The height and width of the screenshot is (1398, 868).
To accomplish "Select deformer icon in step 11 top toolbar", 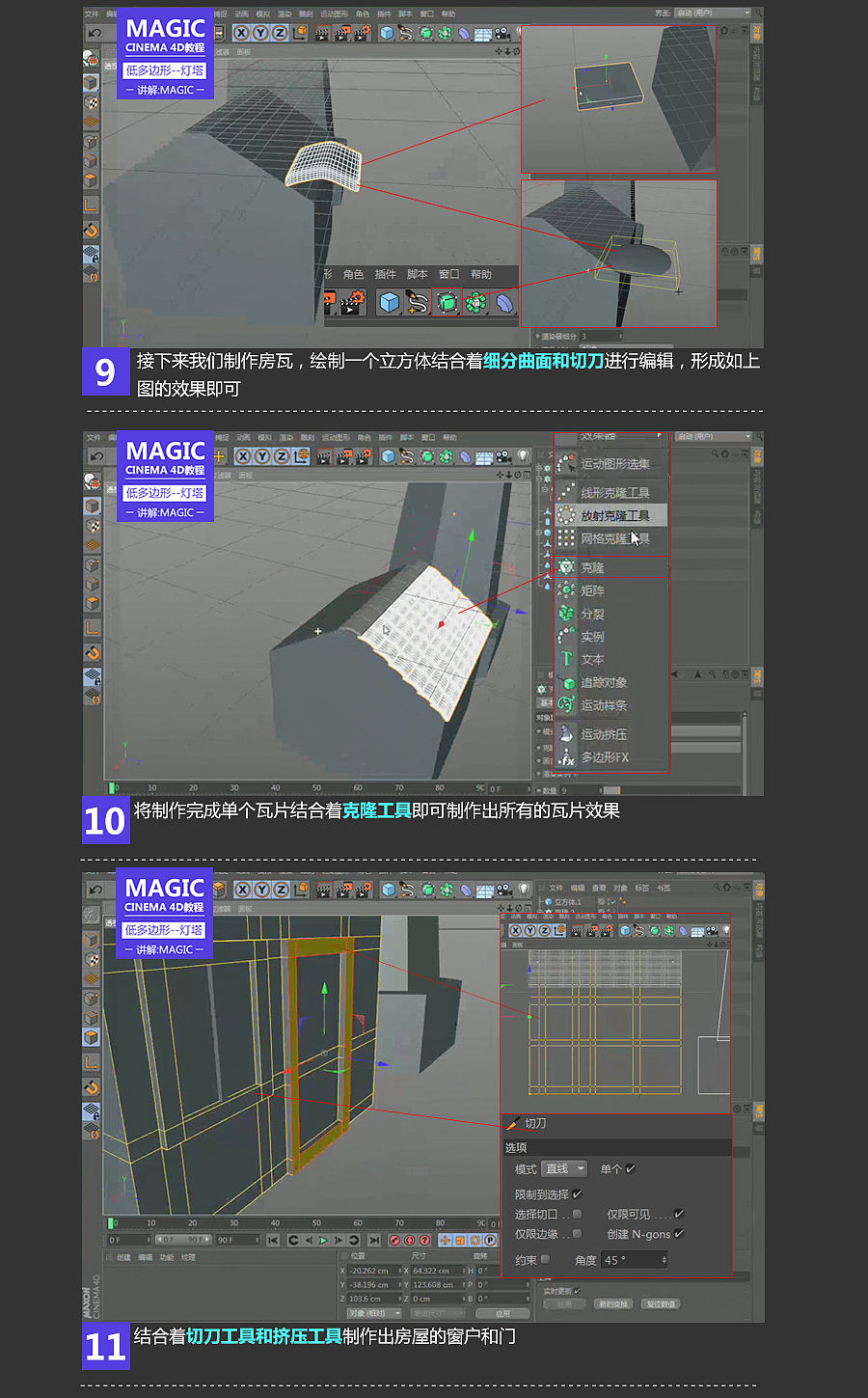I will [x=465, y=890].
